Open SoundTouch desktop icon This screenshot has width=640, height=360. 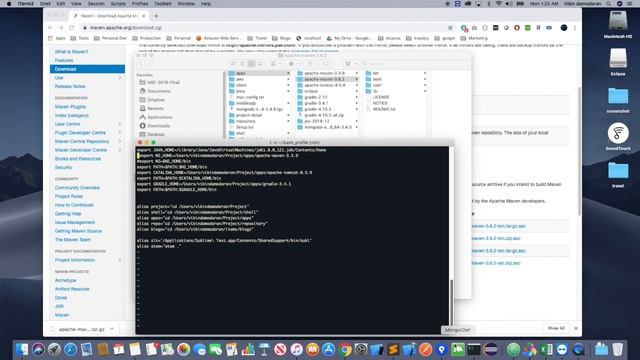pyautogui.click(x=618, y=136)
